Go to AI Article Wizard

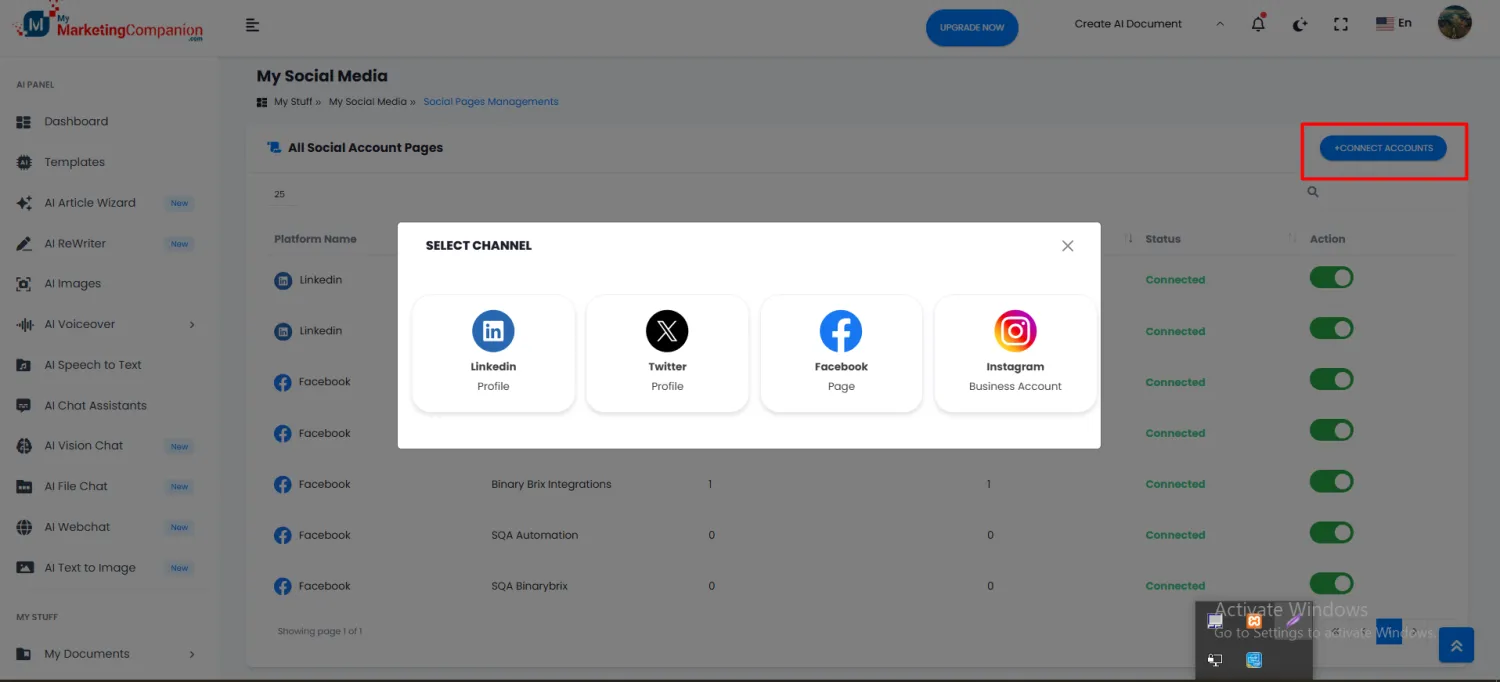[90, 203]
